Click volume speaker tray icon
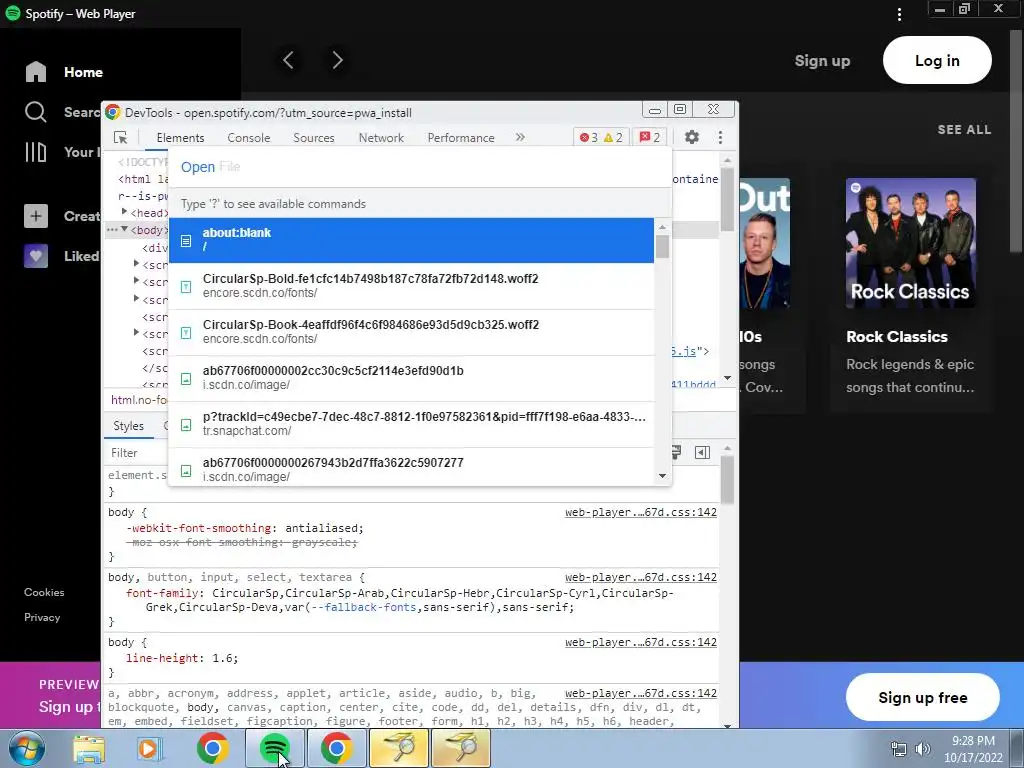1024x768 pixels. pyautogui.click(x=923, y=749)
